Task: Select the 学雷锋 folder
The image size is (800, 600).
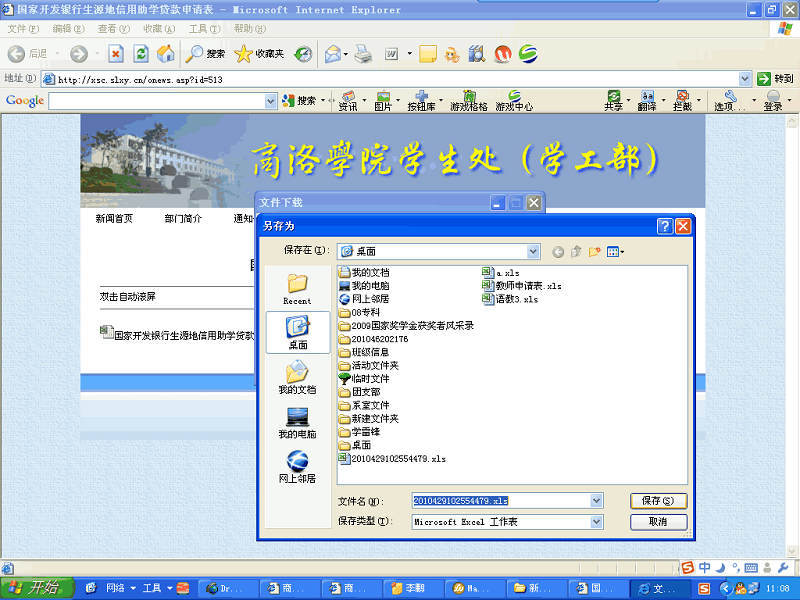Action: click(365, 432)
